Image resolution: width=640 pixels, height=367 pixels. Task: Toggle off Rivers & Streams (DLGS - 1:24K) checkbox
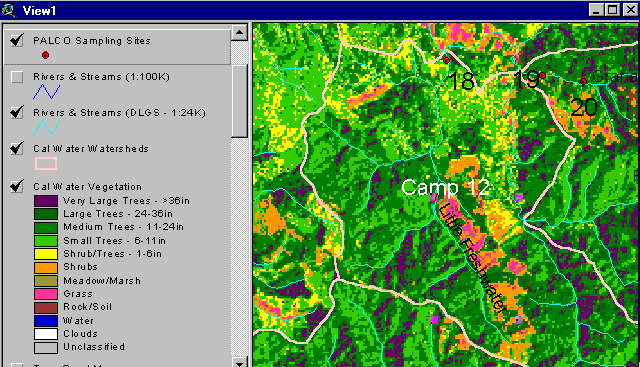click(x=17, y=112)
